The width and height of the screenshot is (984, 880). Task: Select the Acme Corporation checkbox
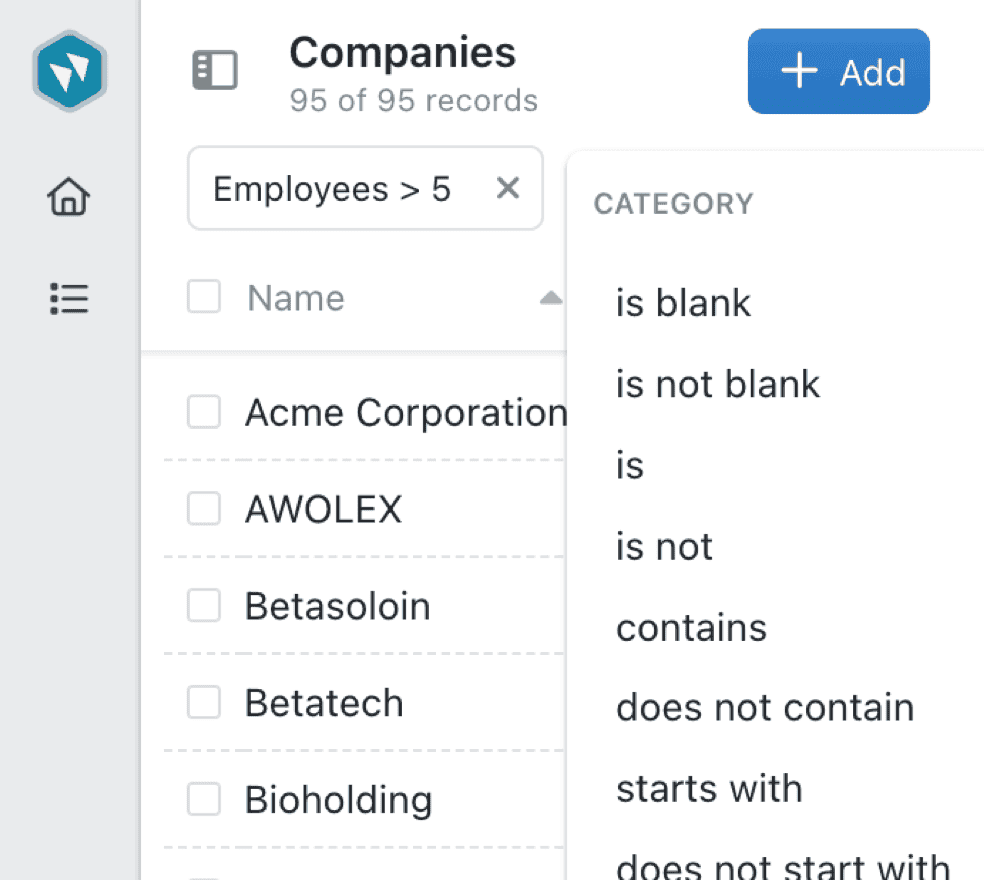click(x=203, y=411)
